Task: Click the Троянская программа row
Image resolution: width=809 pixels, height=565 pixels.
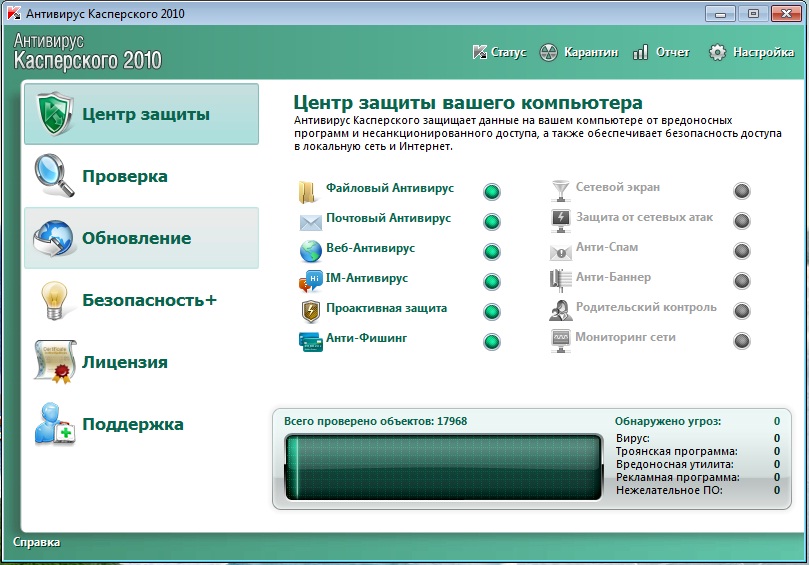Action: [698, 451]
